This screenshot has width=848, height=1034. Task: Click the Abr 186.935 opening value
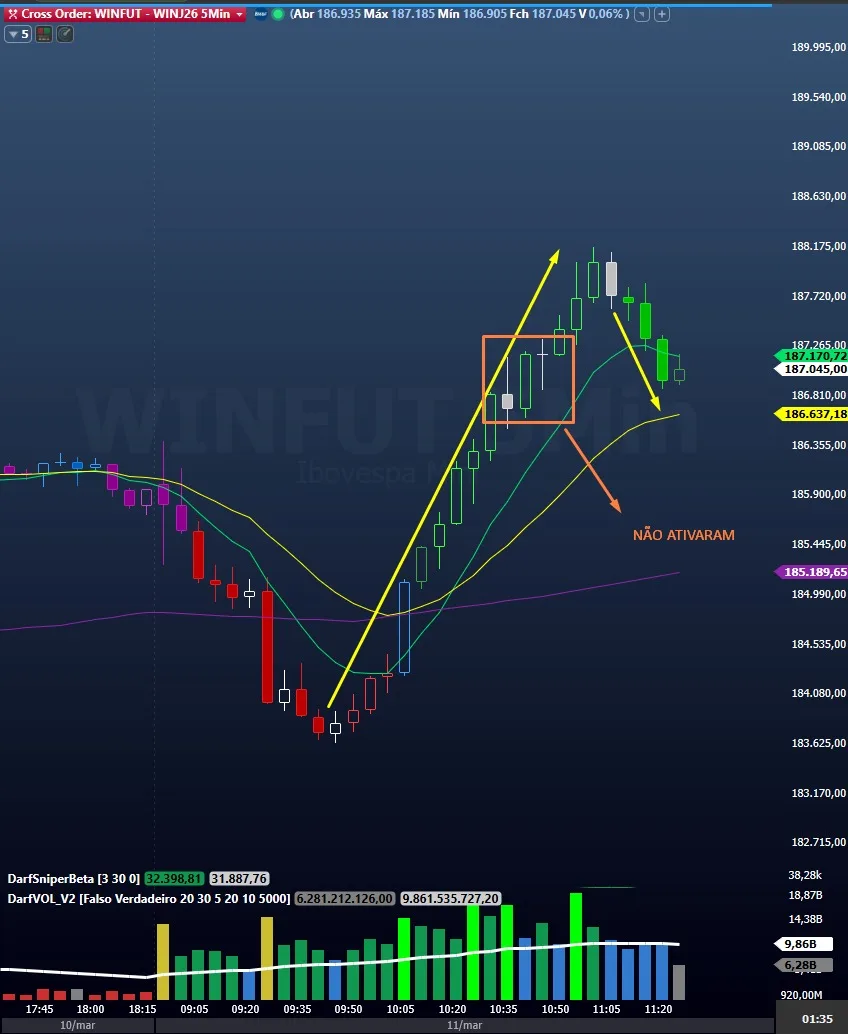[327, 14]
